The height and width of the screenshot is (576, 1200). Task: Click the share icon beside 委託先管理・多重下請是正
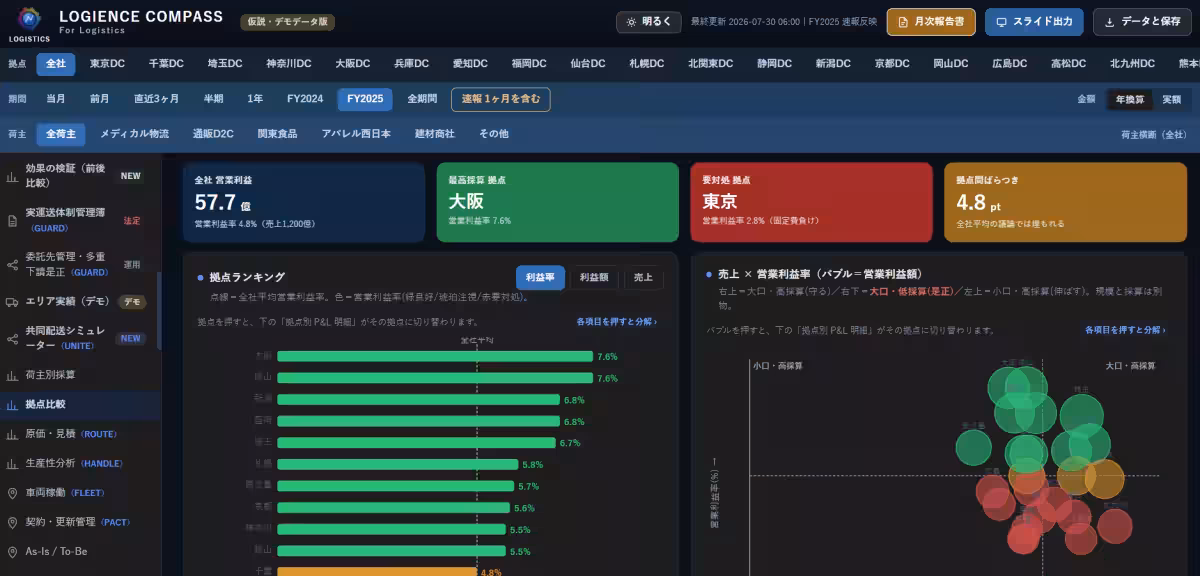(12, 265)
